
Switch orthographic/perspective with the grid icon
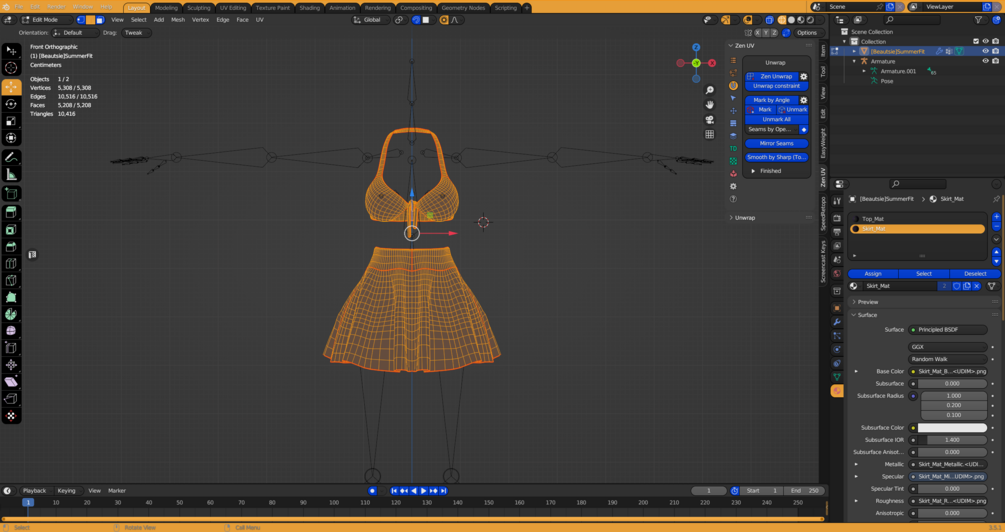click(710, 135)
